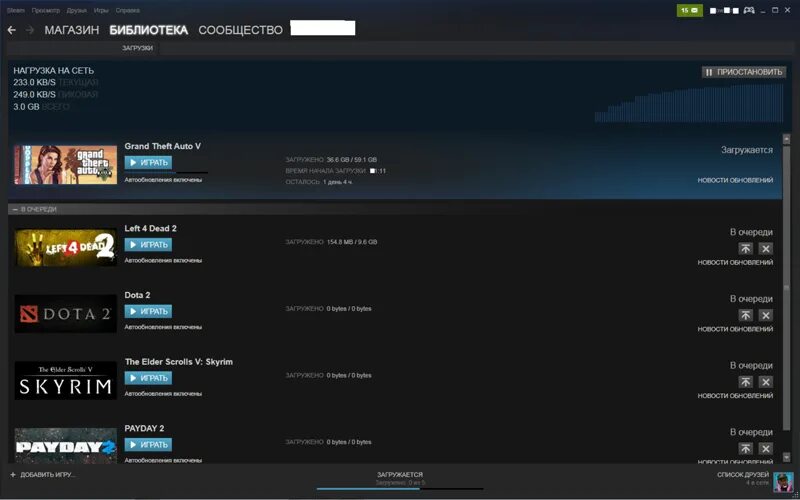Click the PAYDAY 2 banner thumbnail
The image size is (800, 500).
65,445
